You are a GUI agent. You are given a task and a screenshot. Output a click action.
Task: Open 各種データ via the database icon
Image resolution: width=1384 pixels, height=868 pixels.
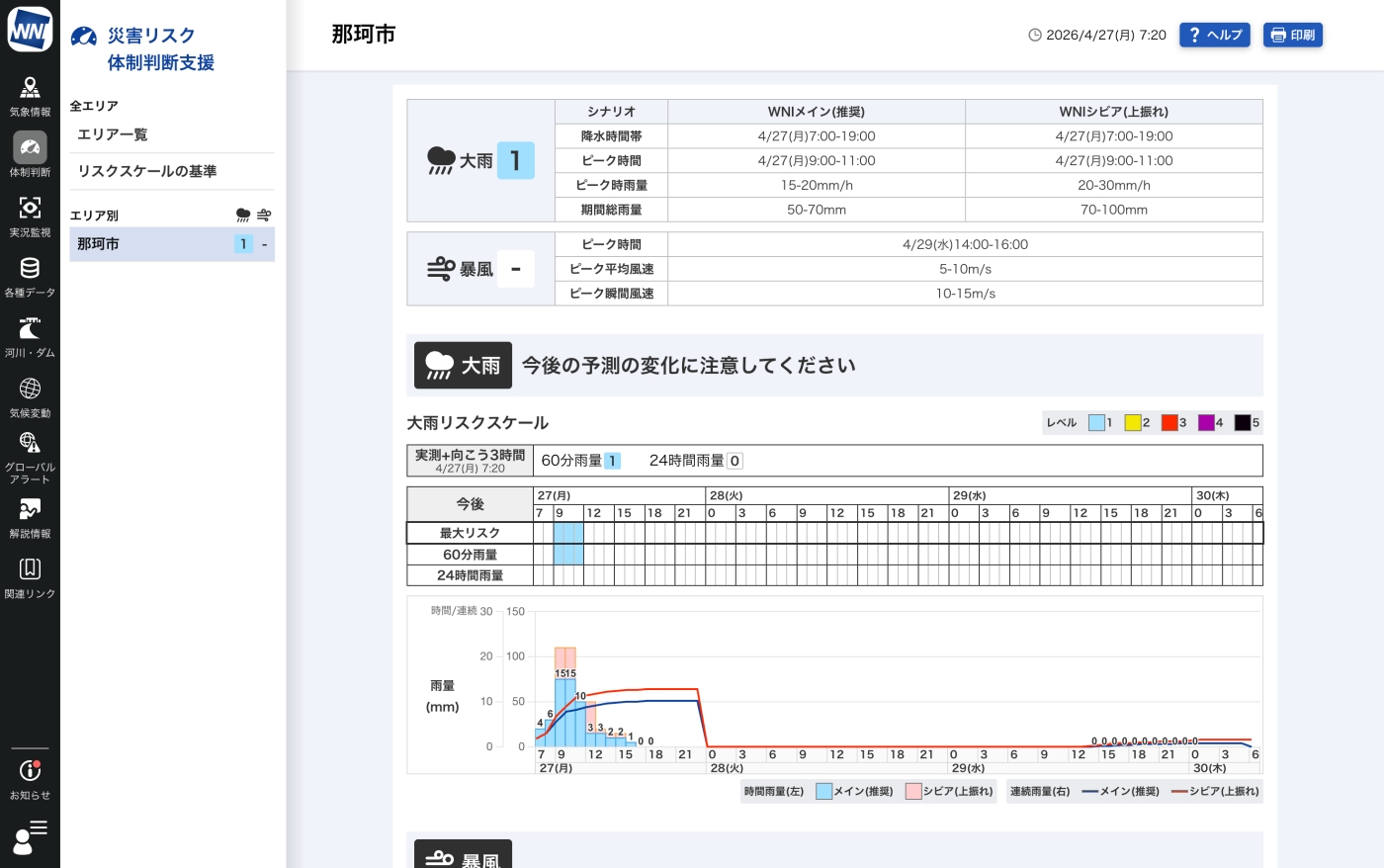pyautogui.click(x=30, y=268)
